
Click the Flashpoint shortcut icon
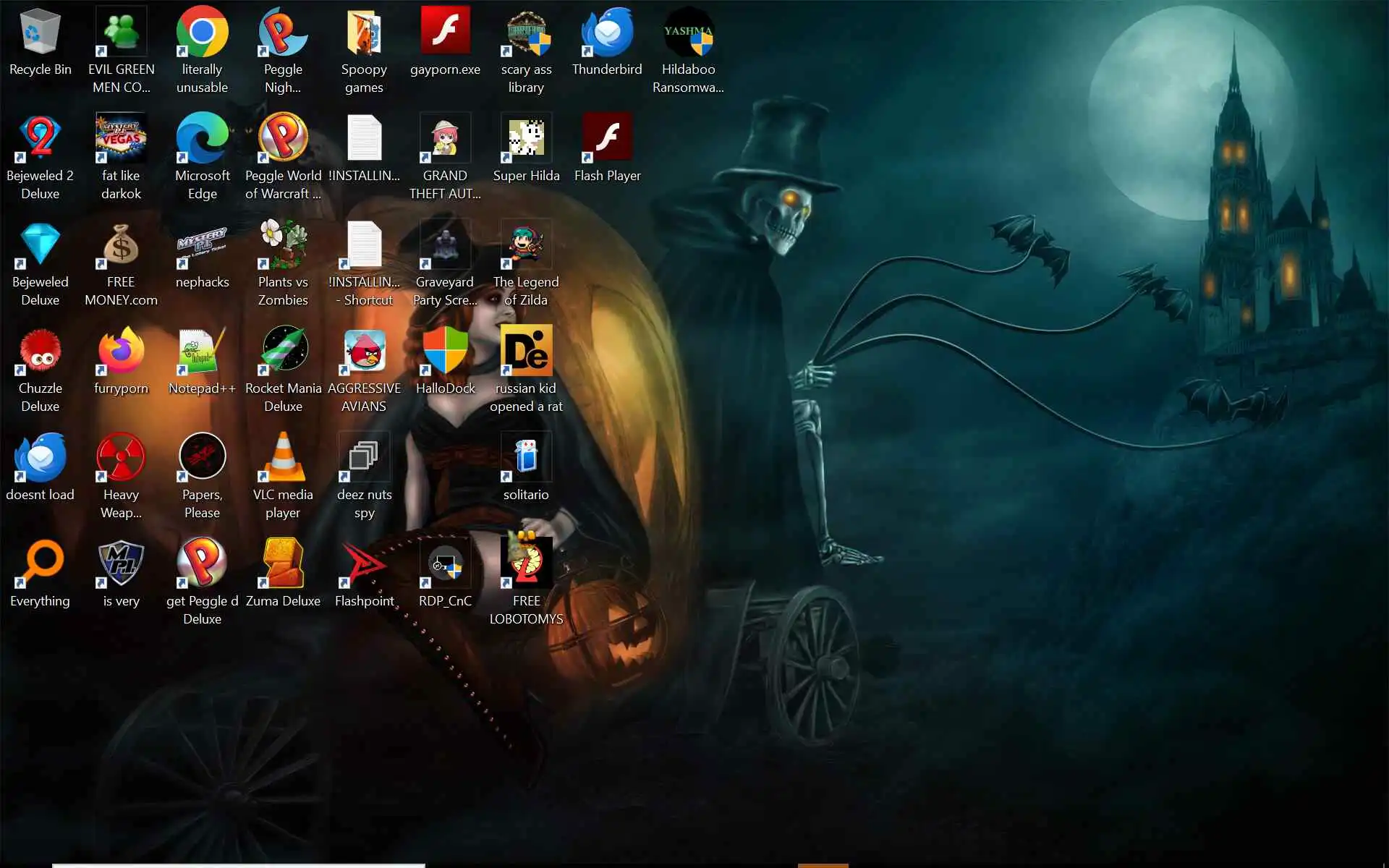pos(364,564)
